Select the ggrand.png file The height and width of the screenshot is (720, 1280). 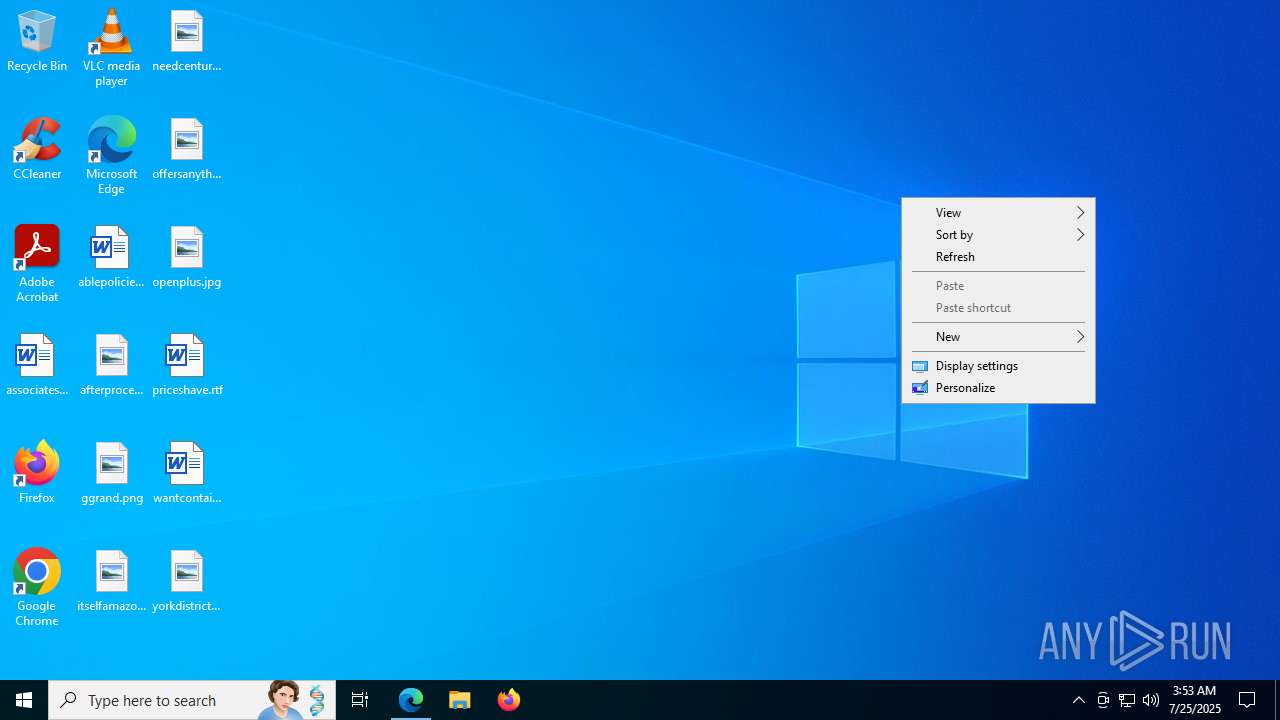pos(111,474)
